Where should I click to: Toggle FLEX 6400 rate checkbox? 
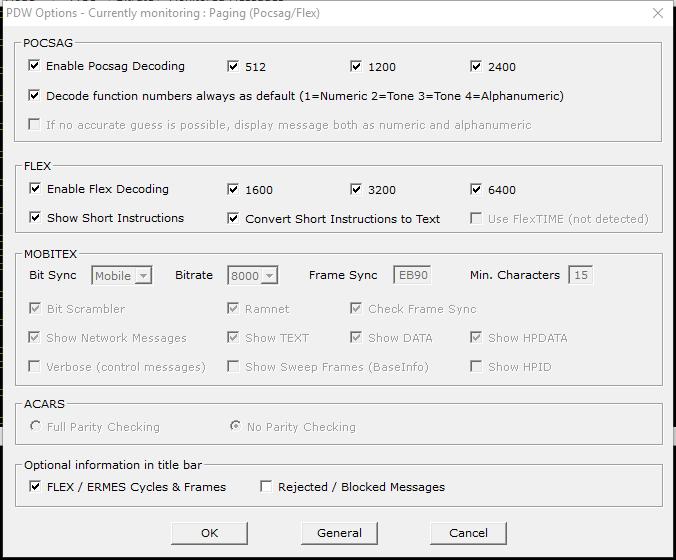point(476,189)
